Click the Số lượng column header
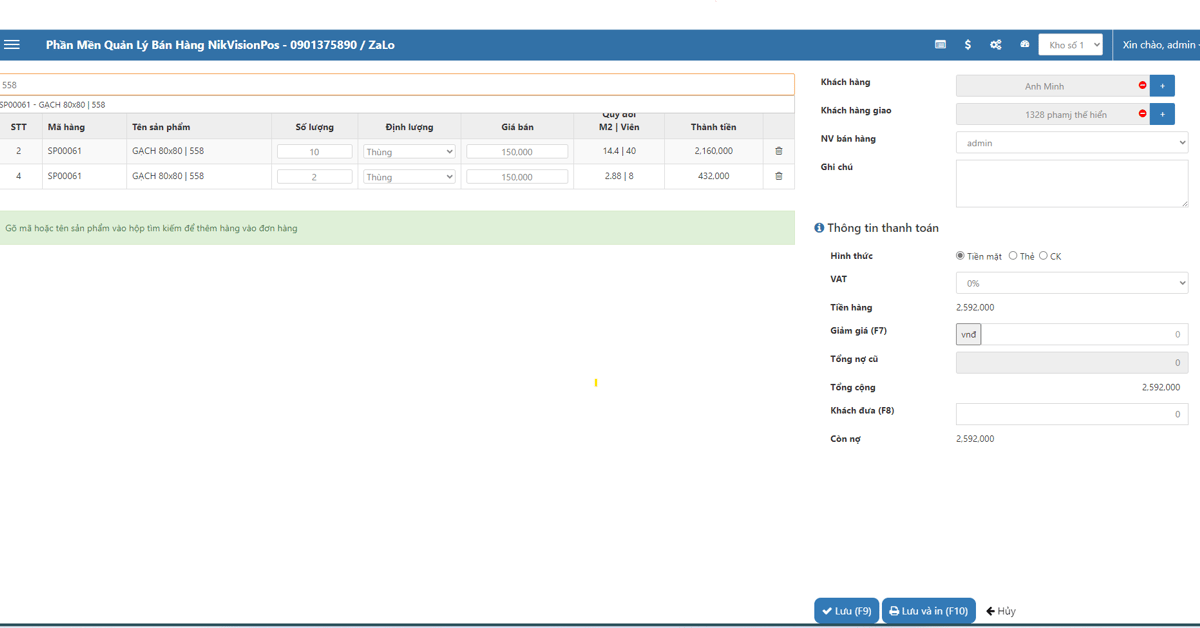The image size is (1200, 628). pos(315,127)
